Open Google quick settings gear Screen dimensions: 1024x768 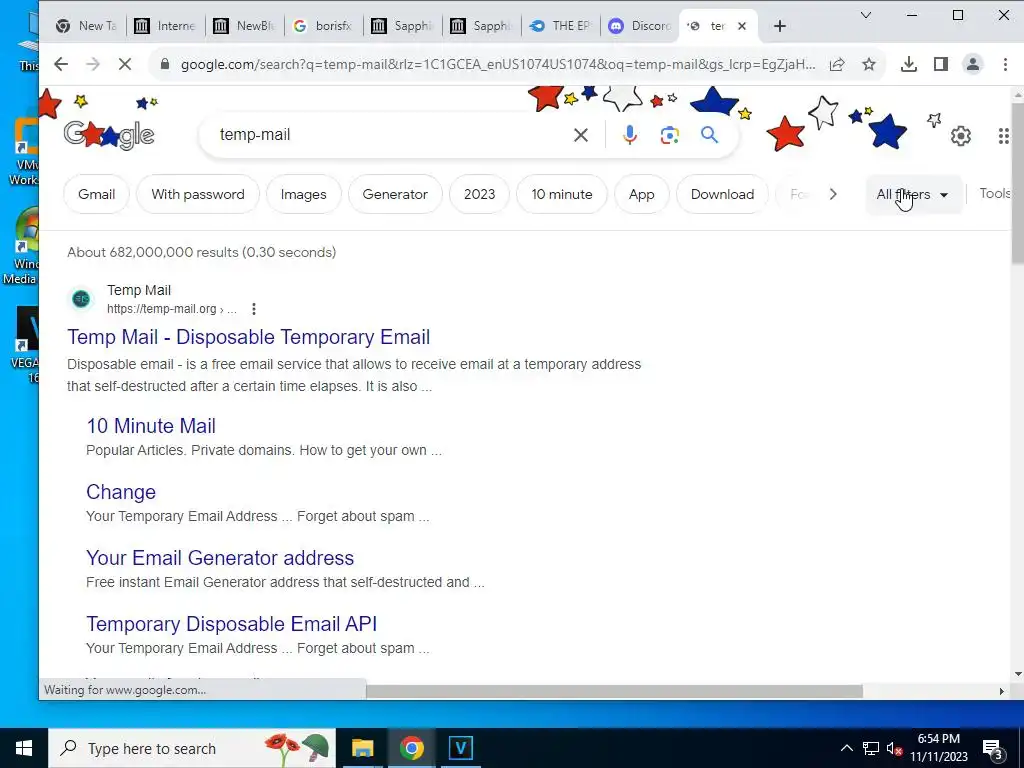(961, 136)
